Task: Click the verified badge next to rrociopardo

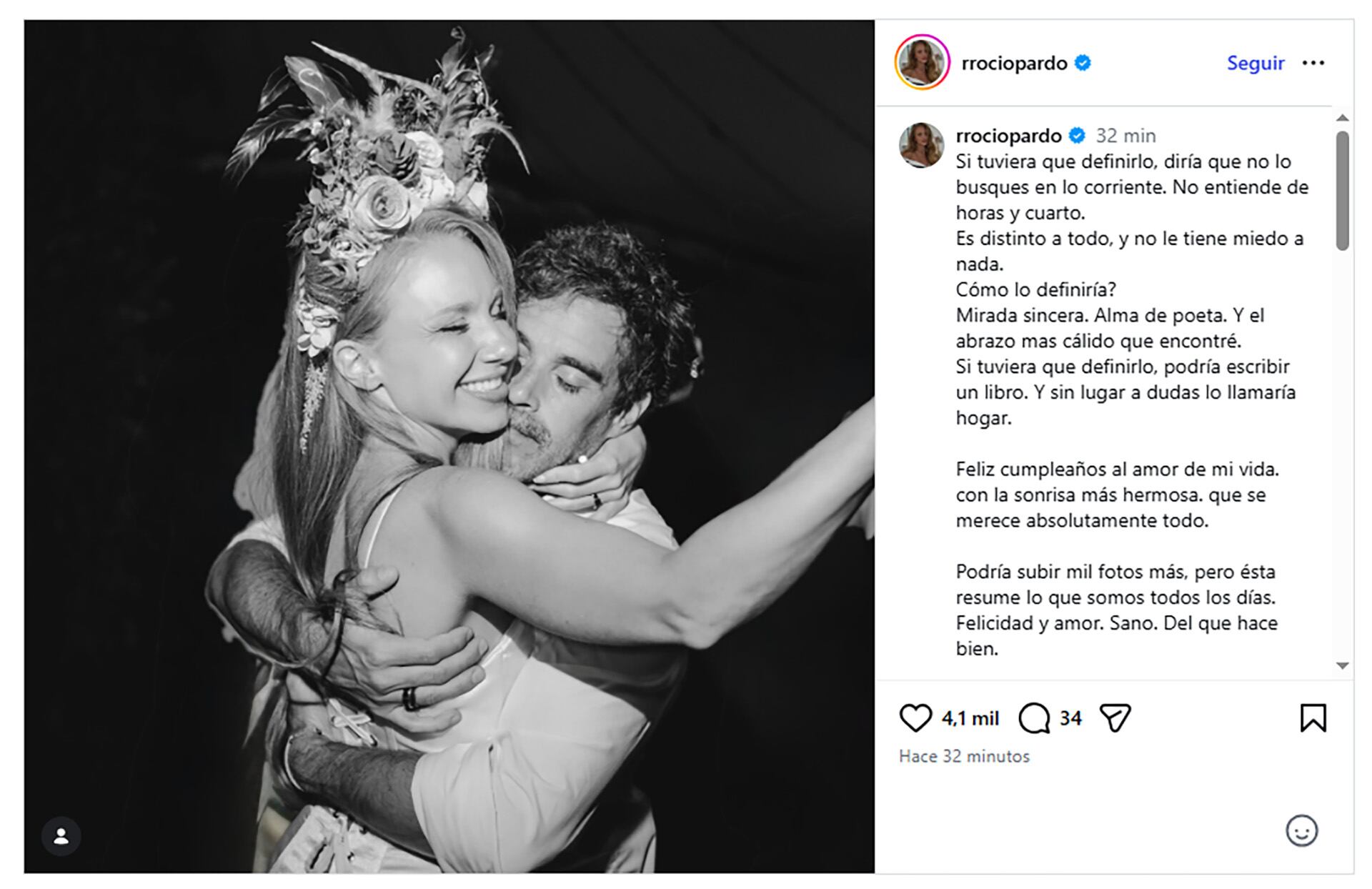Action: click(x=1083, y=63)
